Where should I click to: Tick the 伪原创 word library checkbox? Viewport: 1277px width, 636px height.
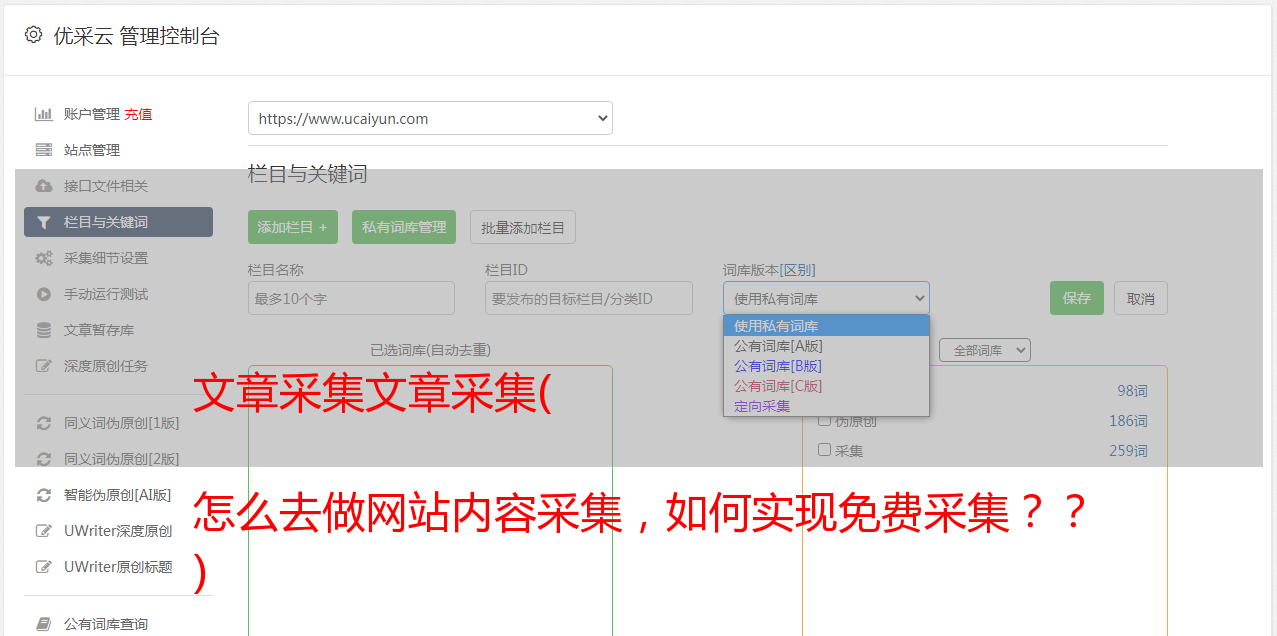825,420
